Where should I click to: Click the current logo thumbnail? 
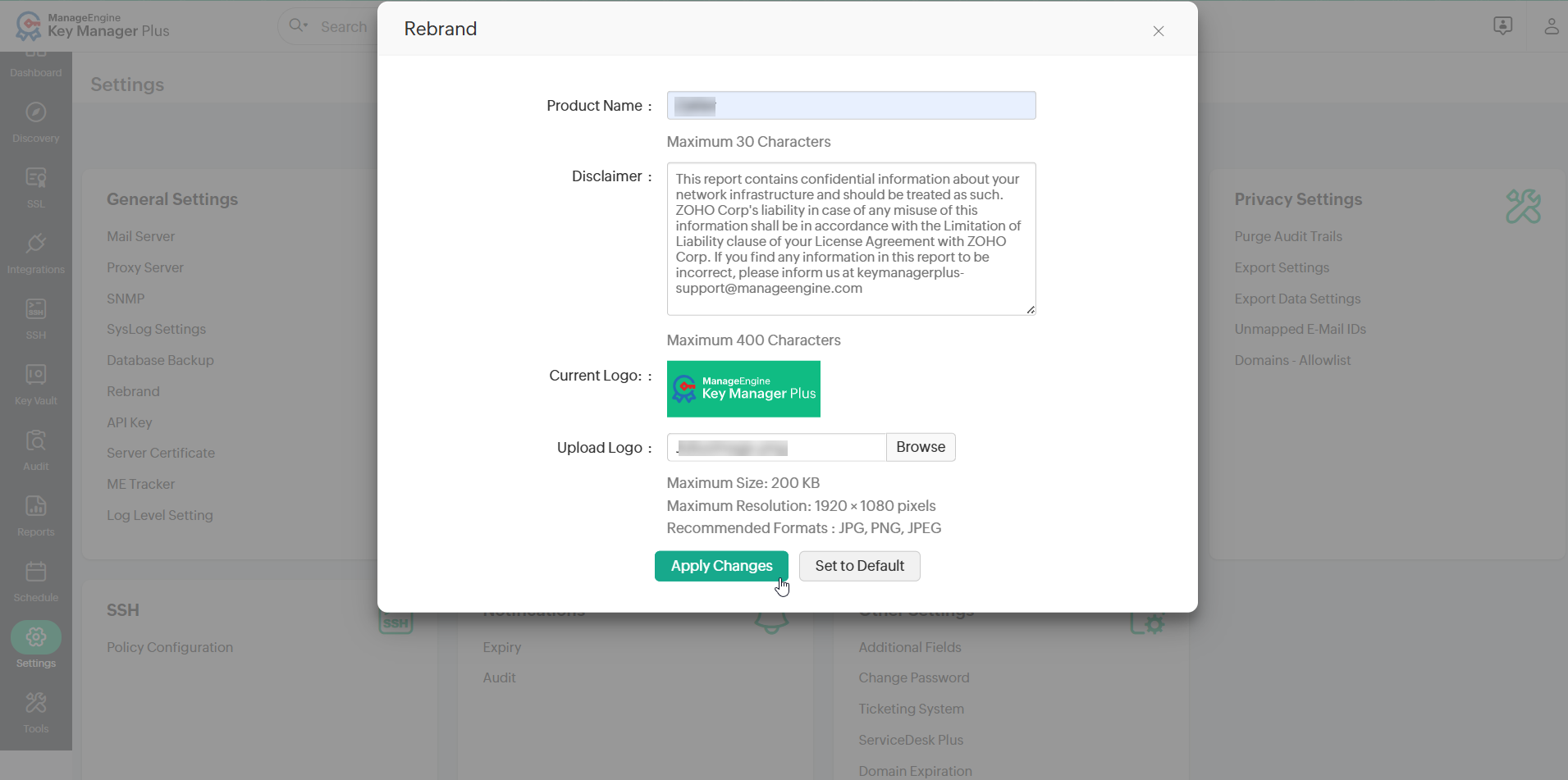coord(743,389)
